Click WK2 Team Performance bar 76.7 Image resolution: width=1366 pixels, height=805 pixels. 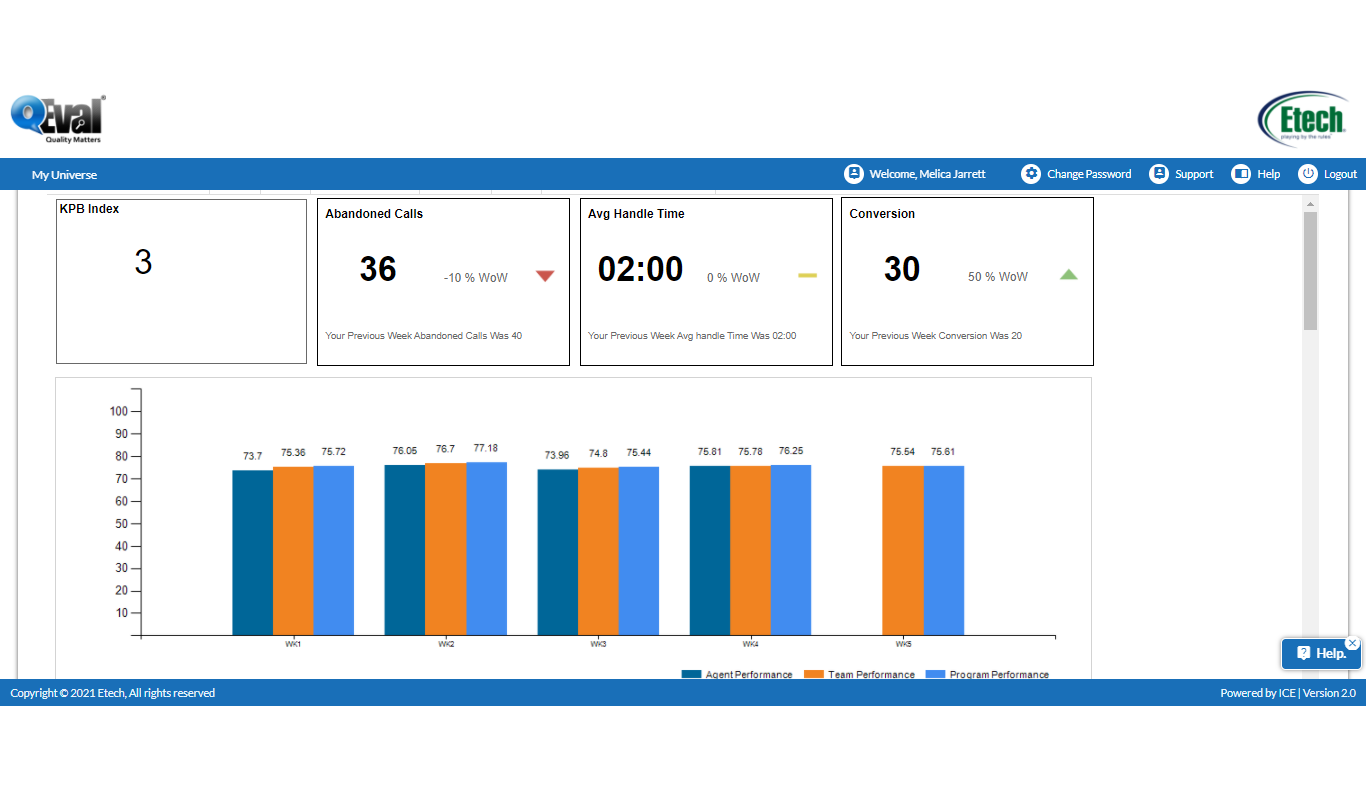tap(446, 549)
